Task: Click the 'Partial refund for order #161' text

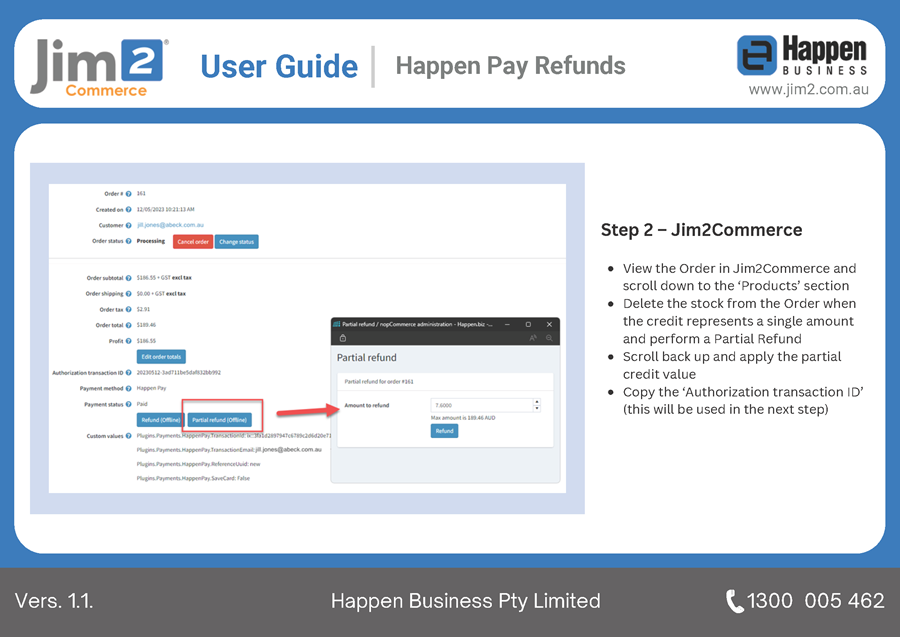Action: [x=379, y=382]
